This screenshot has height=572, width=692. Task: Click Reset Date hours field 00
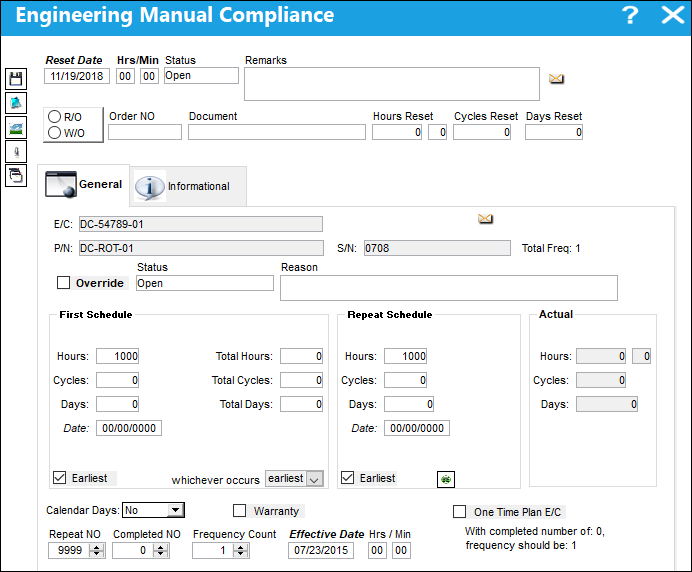pos(125,76)
